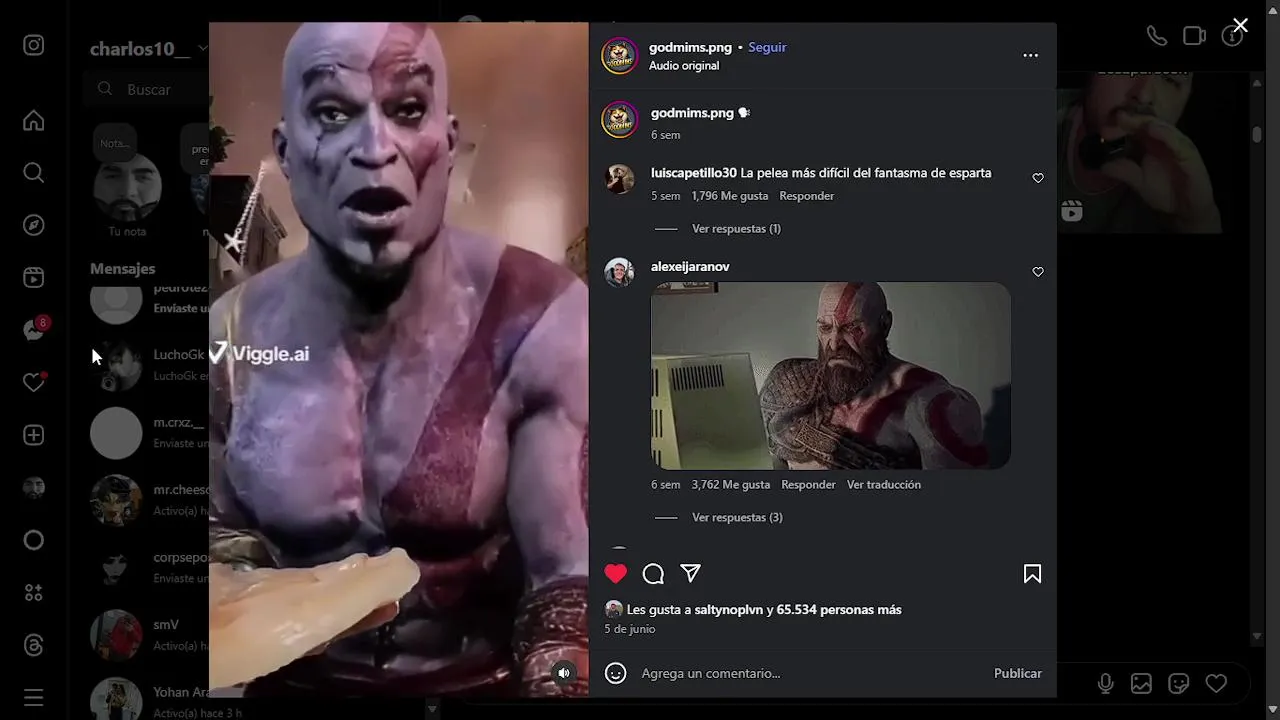The height and width of the screenshot is (720, 1280).
Task: Save post with bookmark icon
Action: 1032,573
